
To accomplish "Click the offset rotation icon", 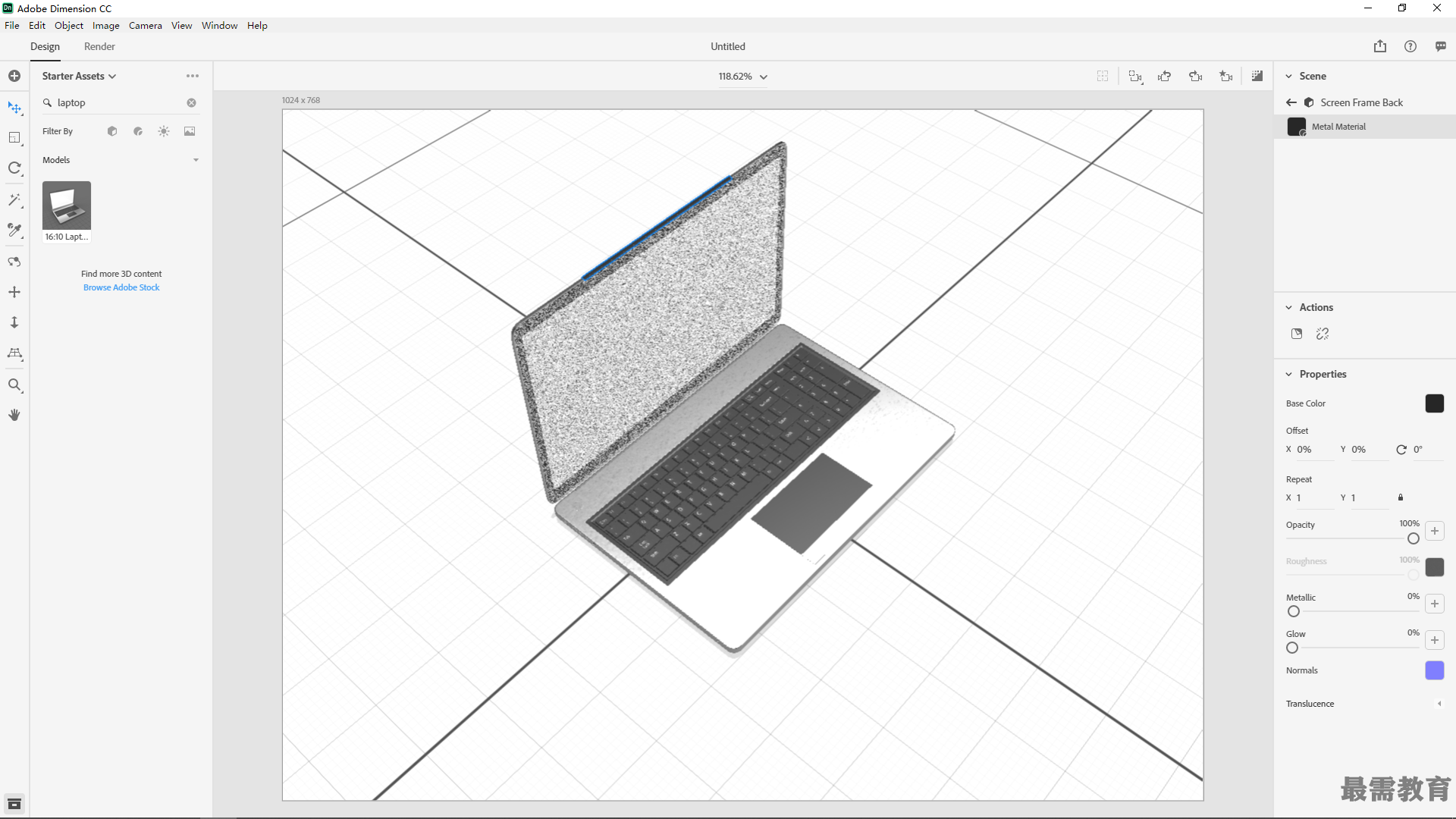I will pyautogui.click(x=1401, y=450).
